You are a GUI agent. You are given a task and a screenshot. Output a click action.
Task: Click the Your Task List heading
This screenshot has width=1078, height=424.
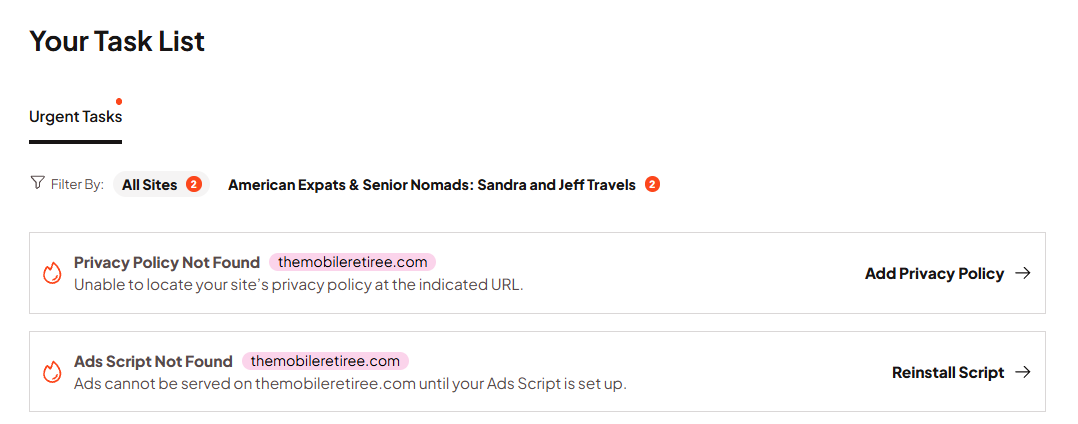[x=117, y=41]
